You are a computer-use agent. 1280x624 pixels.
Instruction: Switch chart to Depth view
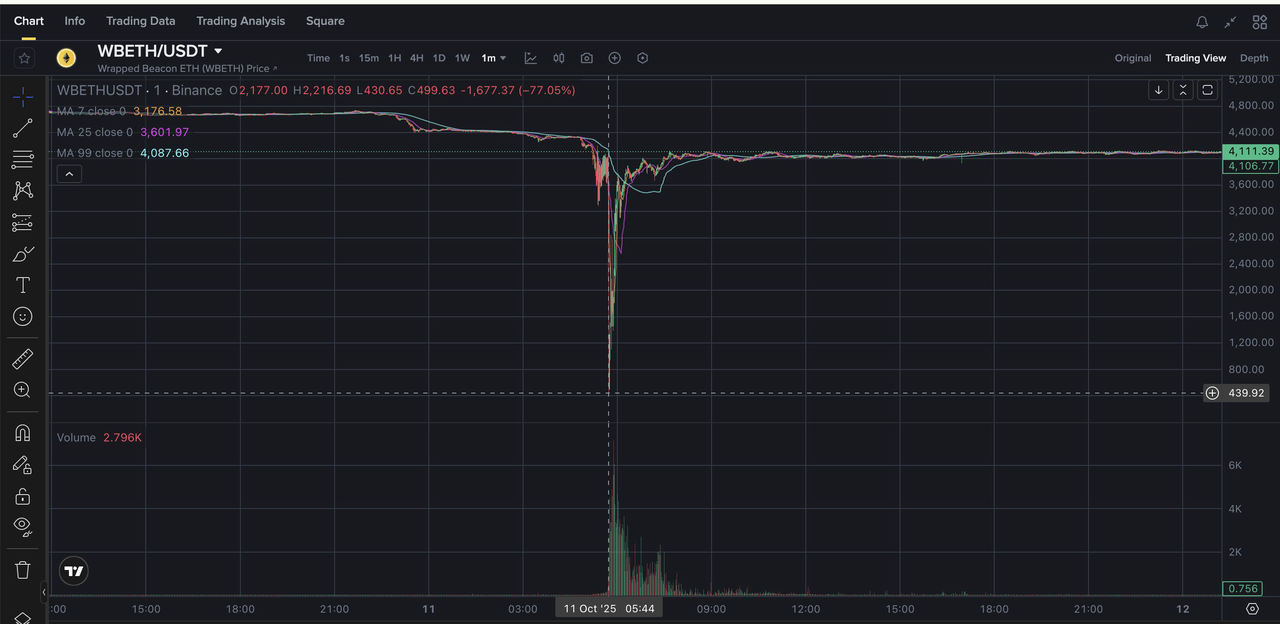[x=1254, y=58]
